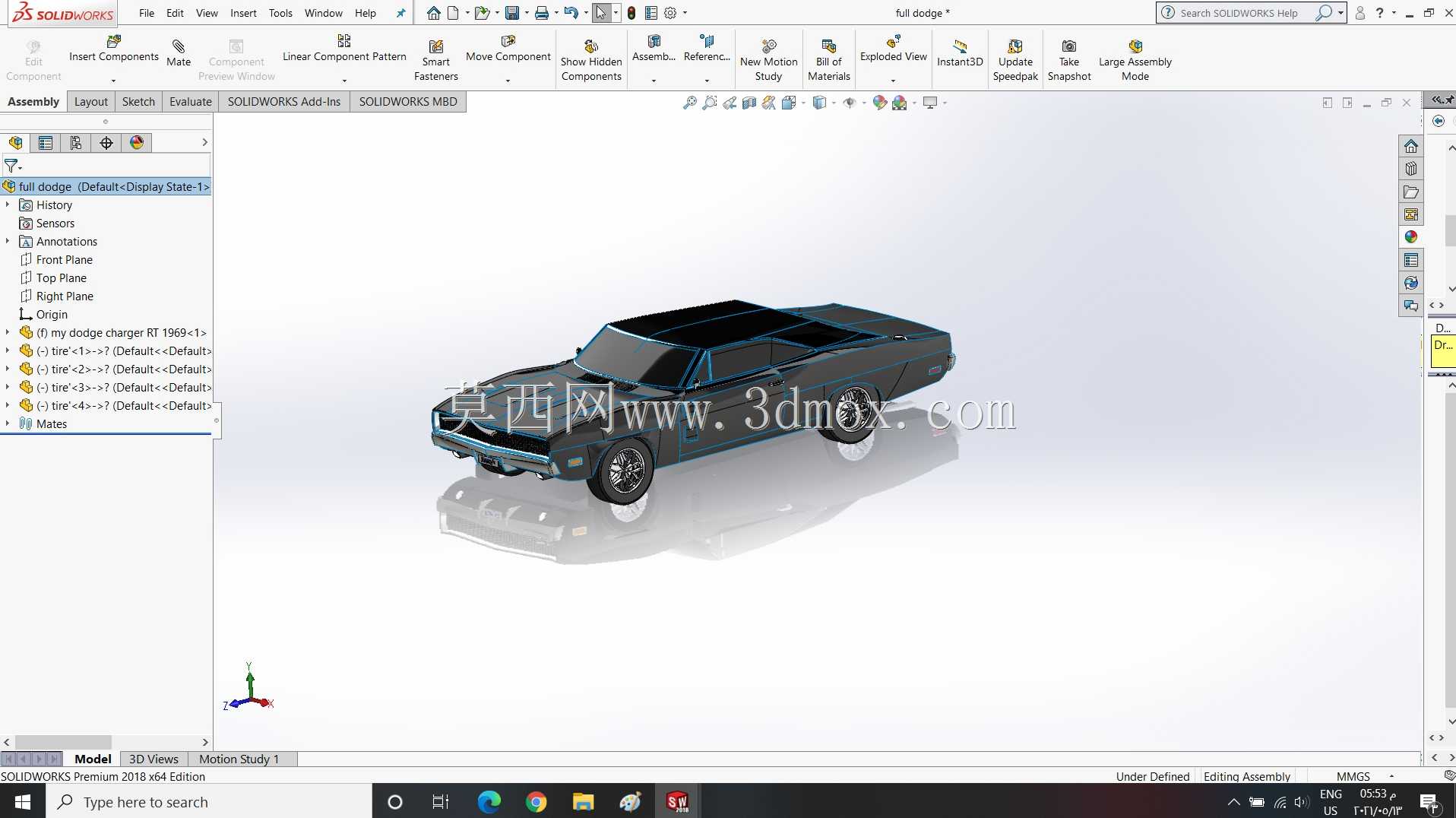Open Microsoft Edge from taskbar
Image resolution: width=1456 pixels, height=818 pixels.
[x=489, y=801]
